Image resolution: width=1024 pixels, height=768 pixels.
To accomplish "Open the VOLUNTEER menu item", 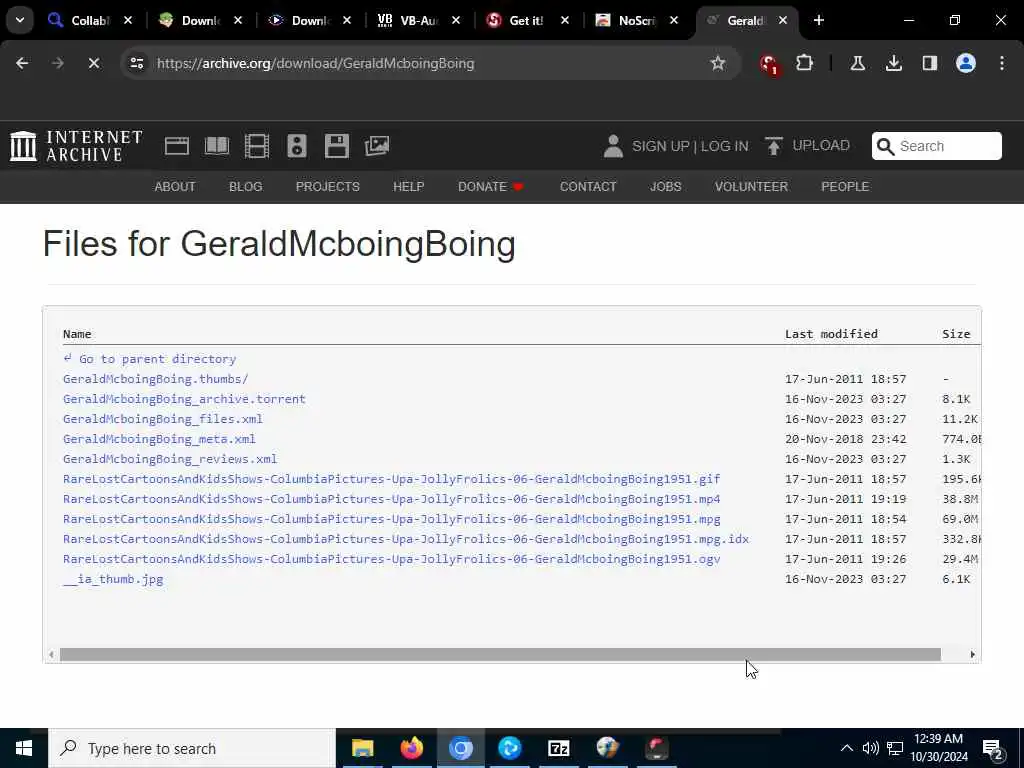I will coord(751,187).
